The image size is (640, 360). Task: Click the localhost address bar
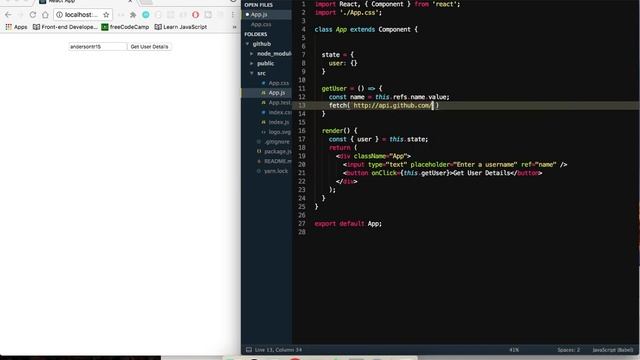(x=83, y=15)
